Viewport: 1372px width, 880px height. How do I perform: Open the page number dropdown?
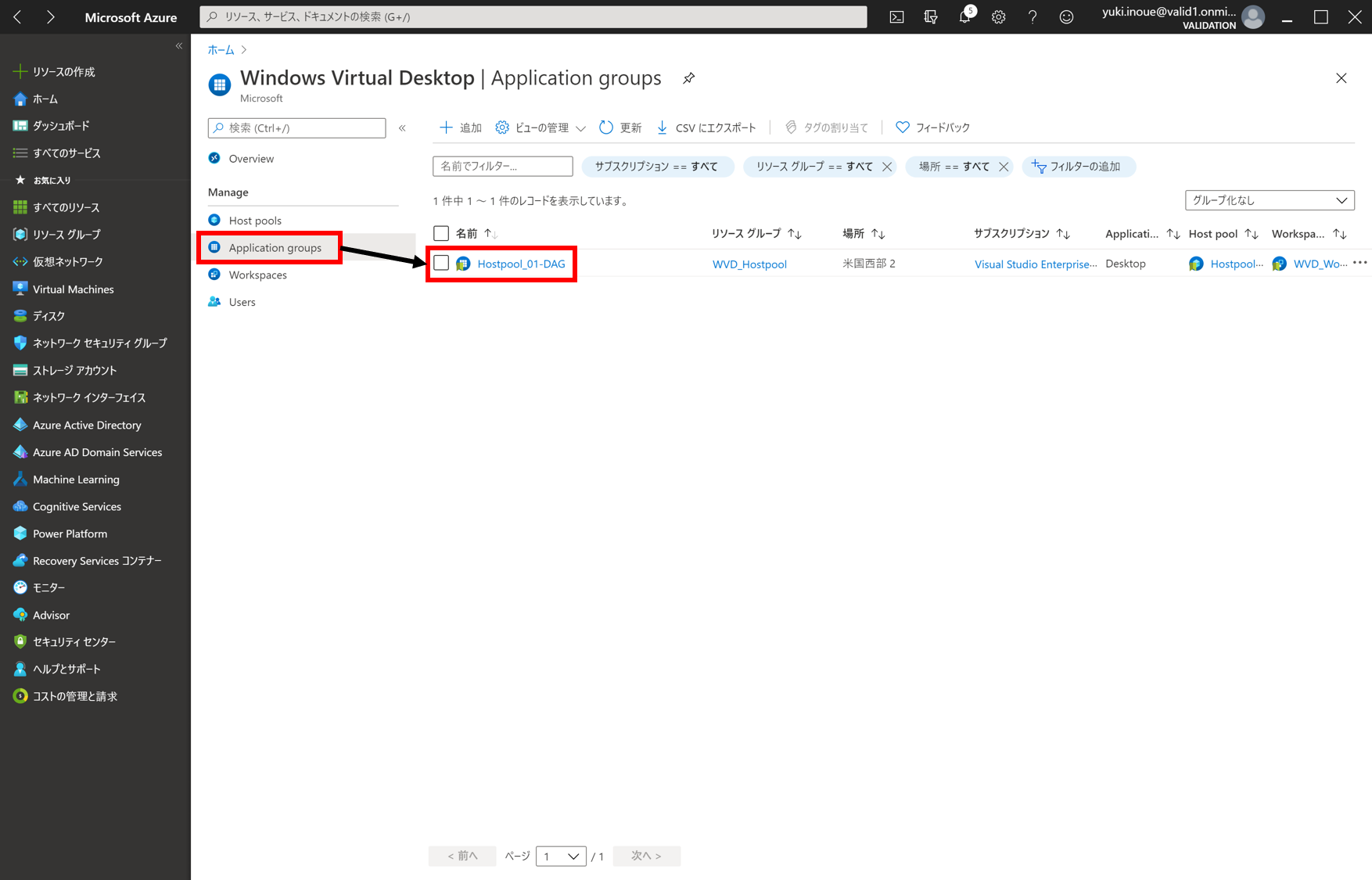click(x=561, y=857)
